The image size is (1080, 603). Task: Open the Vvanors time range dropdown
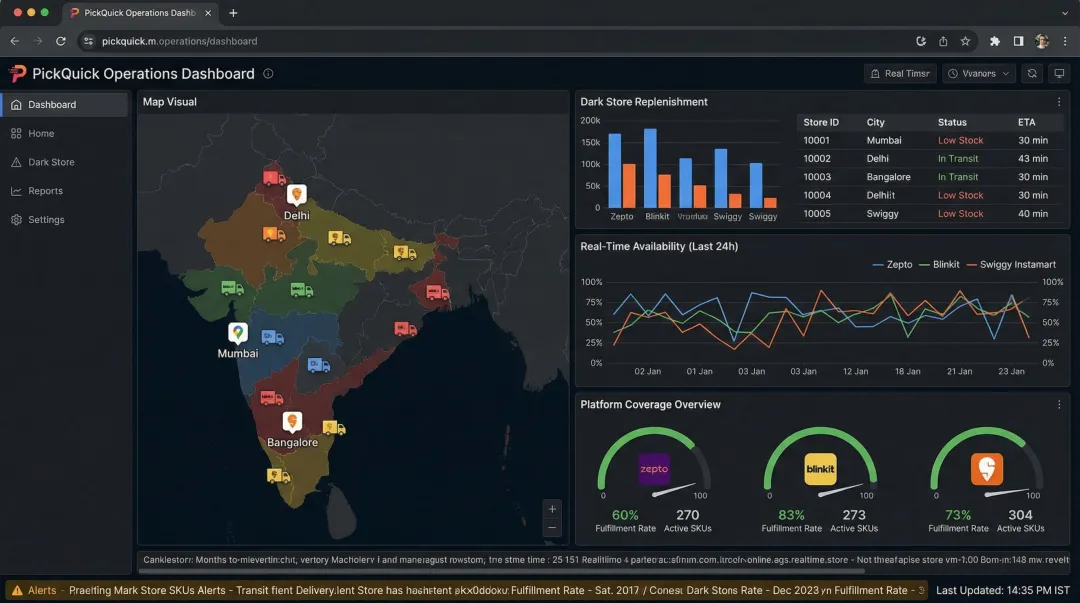click(978, 73)
